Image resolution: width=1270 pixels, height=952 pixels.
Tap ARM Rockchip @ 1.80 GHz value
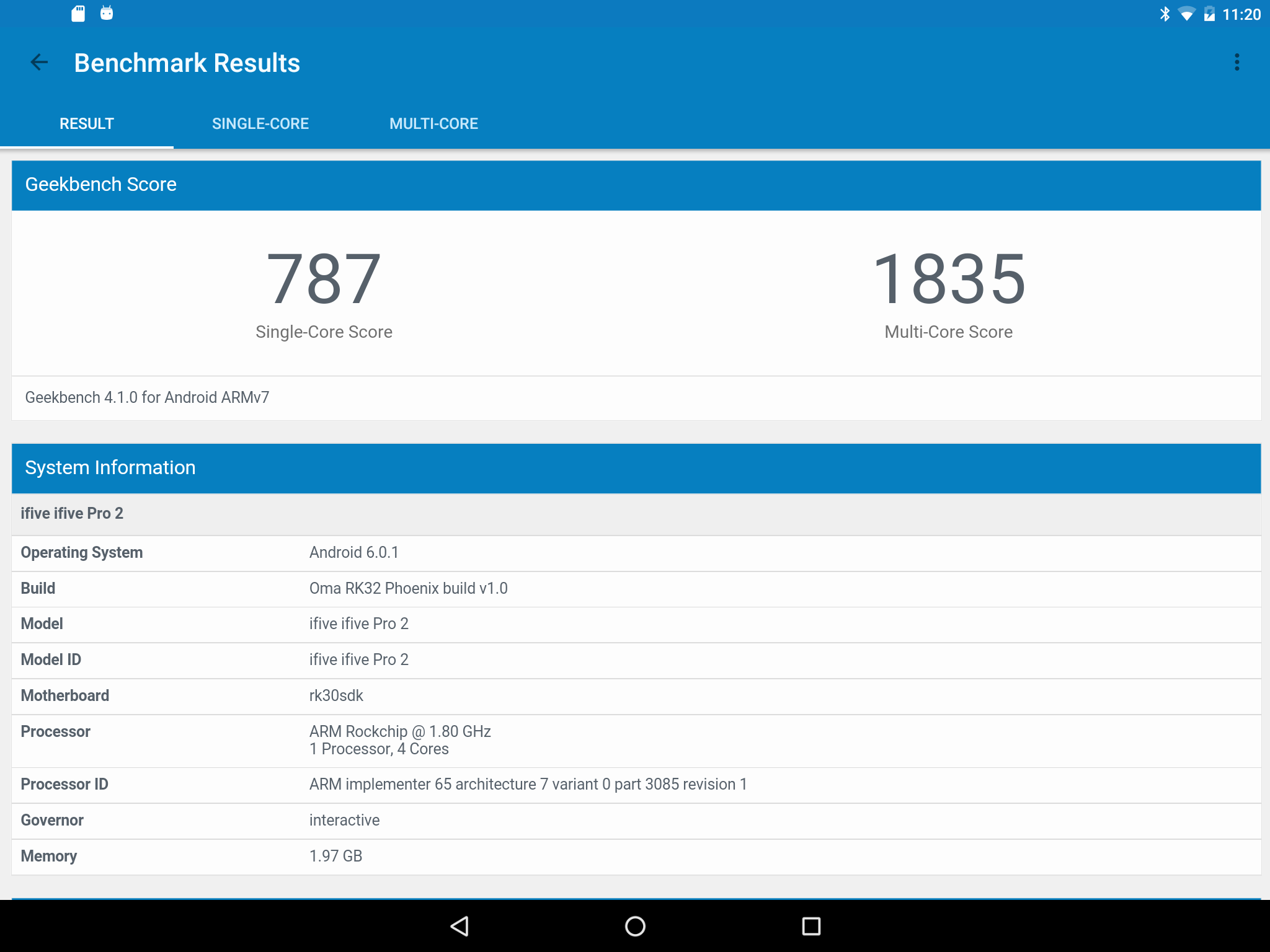[x=400, y=731]
